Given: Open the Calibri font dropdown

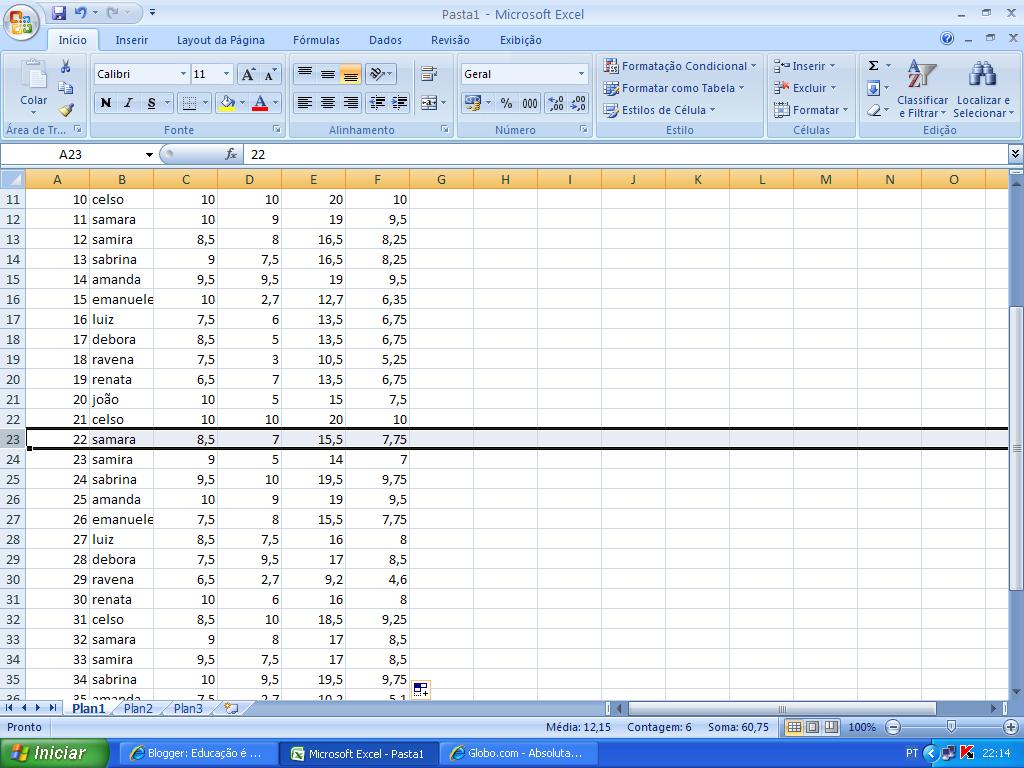Looking at the screenshot, I should (183, 74).
